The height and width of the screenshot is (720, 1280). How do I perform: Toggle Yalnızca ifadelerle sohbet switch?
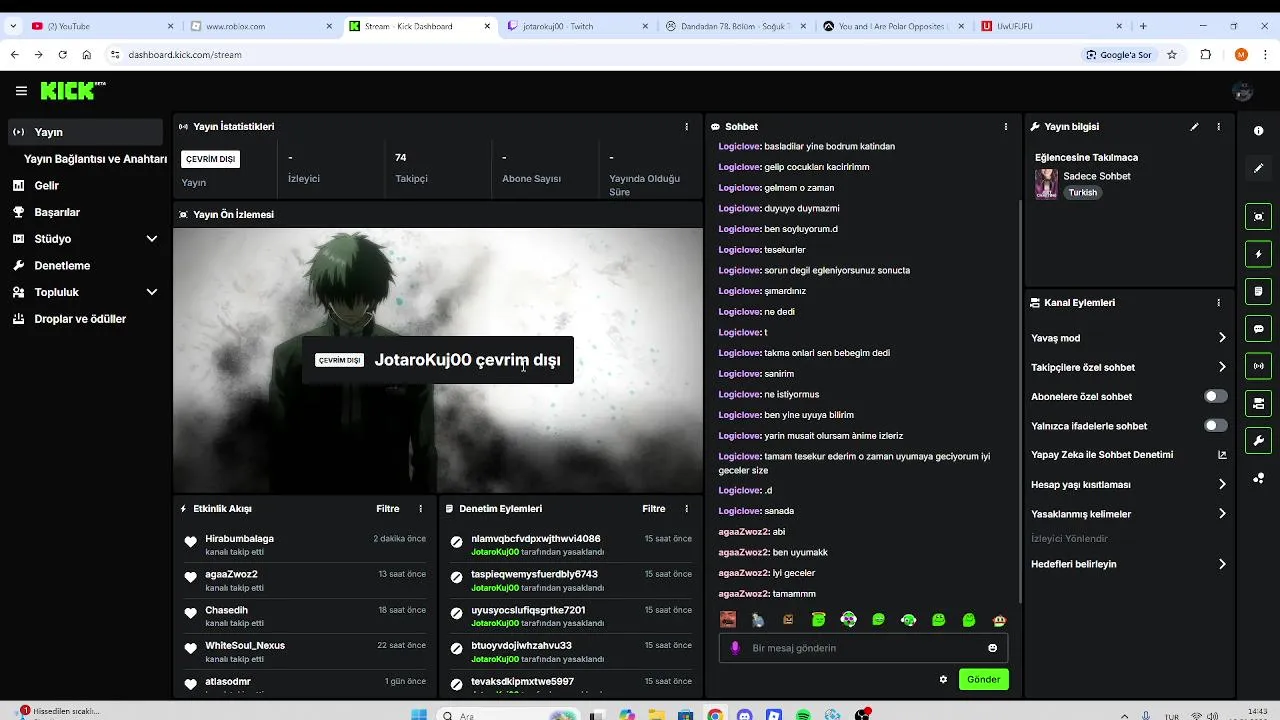tap(1216, 426)
